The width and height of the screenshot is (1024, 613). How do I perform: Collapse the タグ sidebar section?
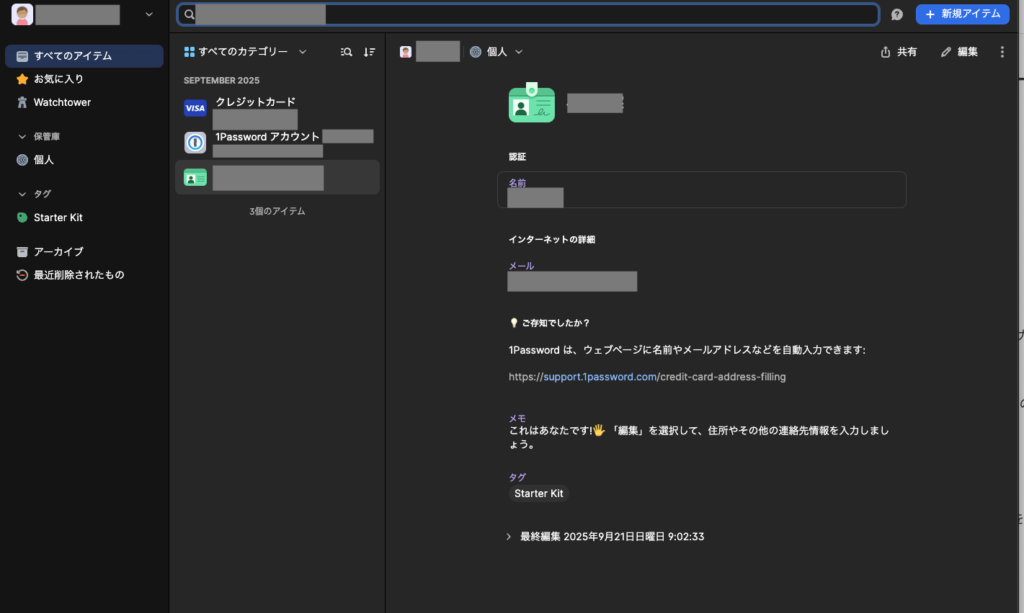coord(22,194)
